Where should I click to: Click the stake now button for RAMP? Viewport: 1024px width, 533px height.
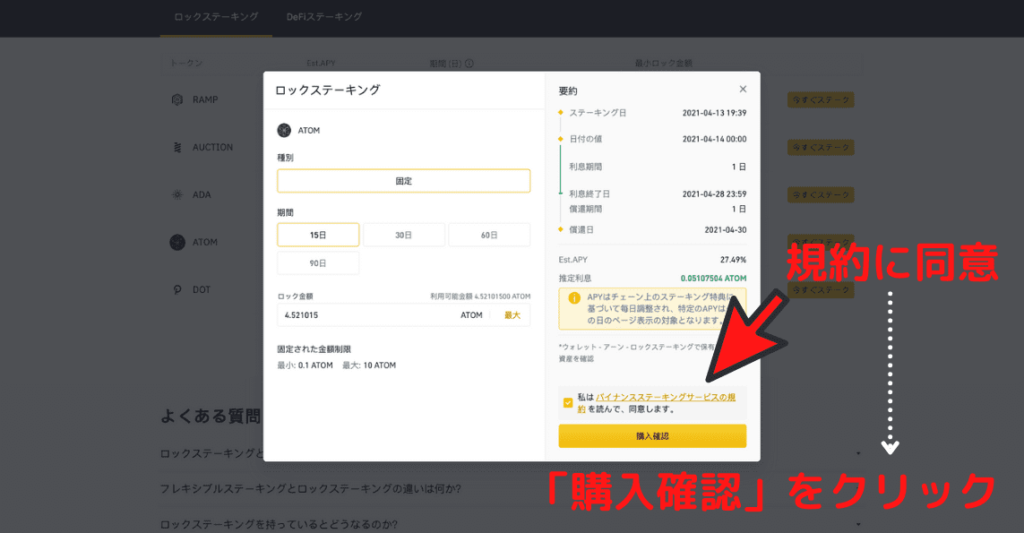click(821, 100)
